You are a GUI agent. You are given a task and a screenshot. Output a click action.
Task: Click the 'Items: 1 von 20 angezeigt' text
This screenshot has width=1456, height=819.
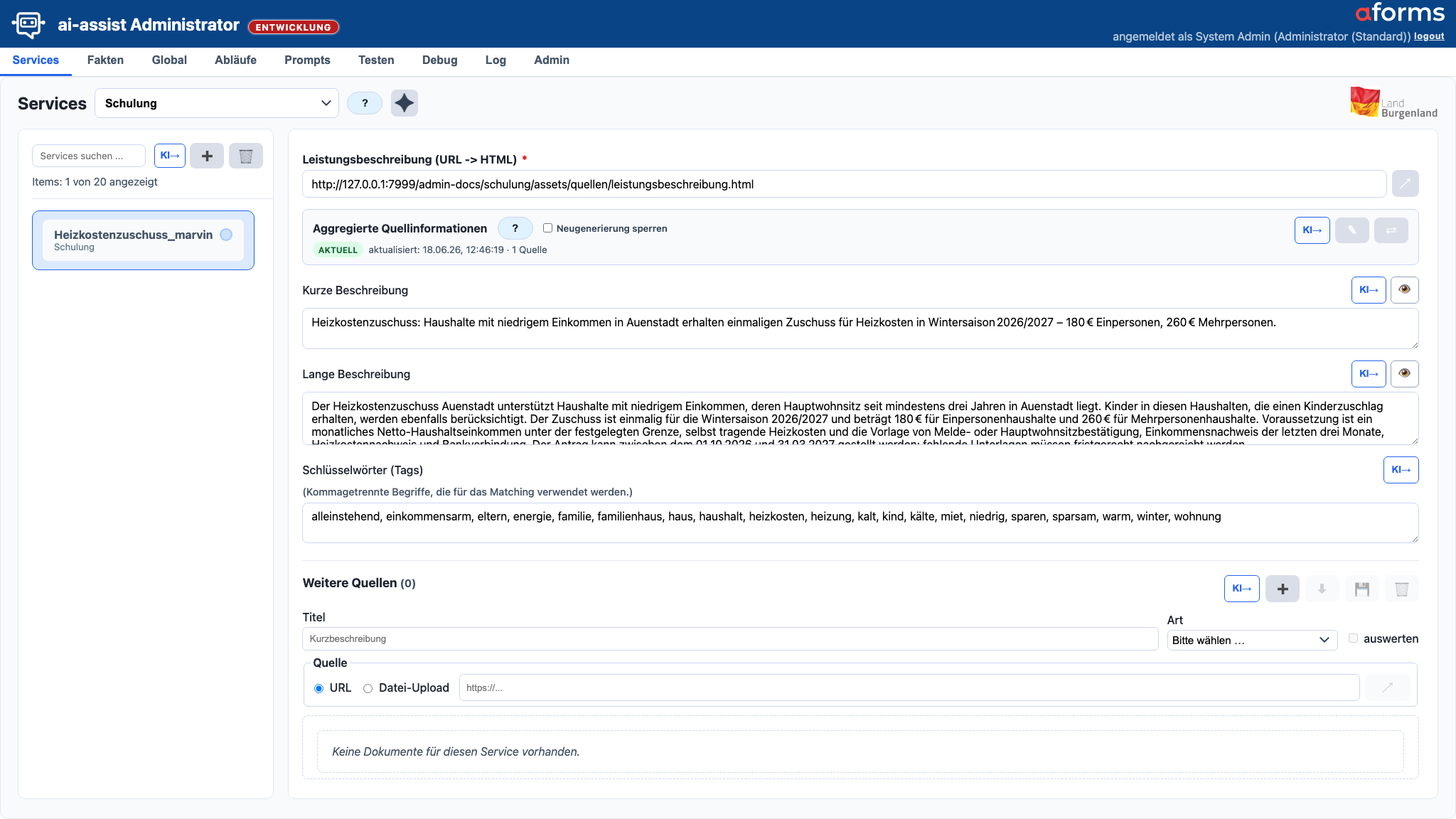tap(95, 182)
